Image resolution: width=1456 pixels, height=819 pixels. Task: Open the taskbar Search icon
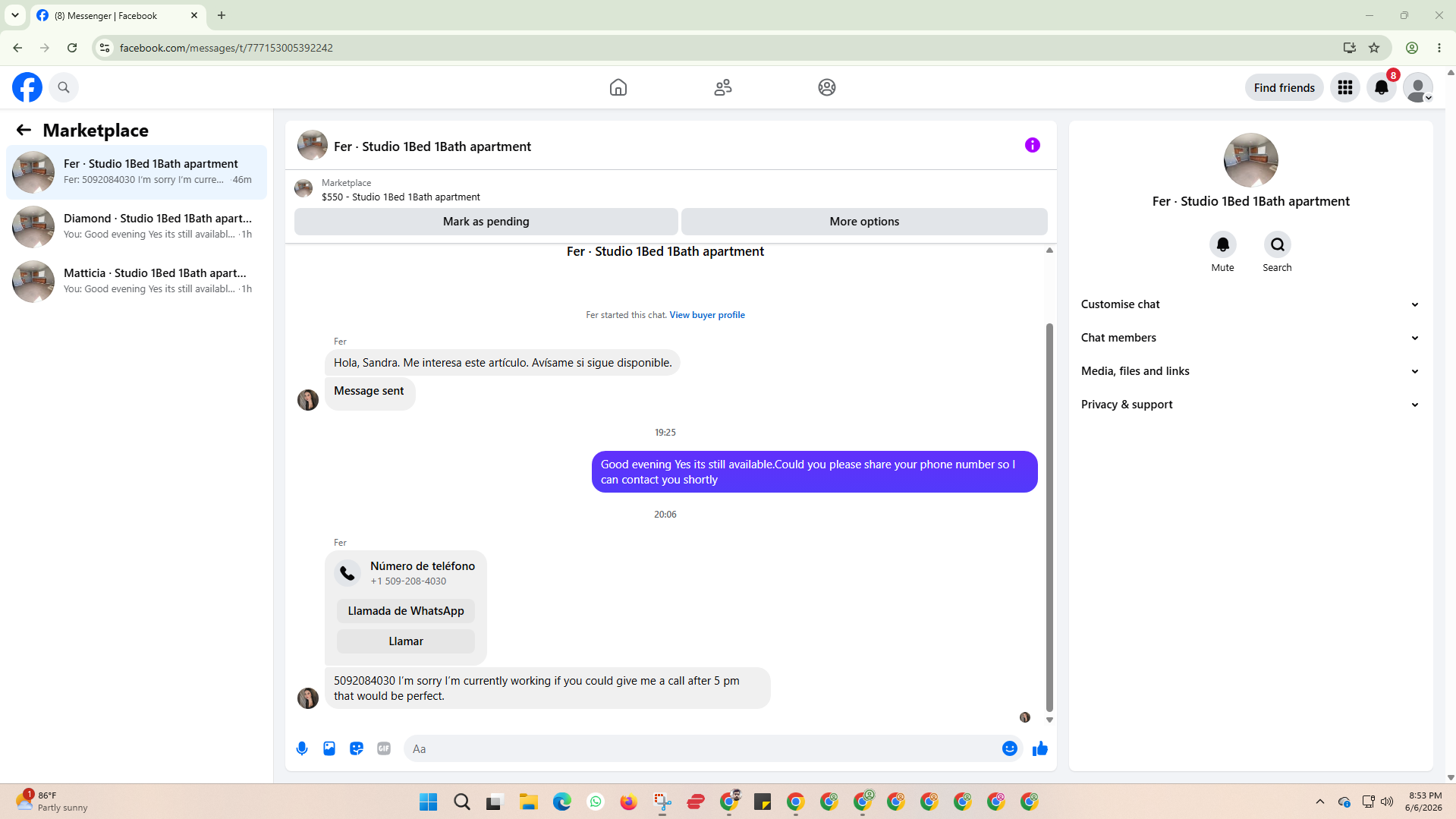coord(462,802)
